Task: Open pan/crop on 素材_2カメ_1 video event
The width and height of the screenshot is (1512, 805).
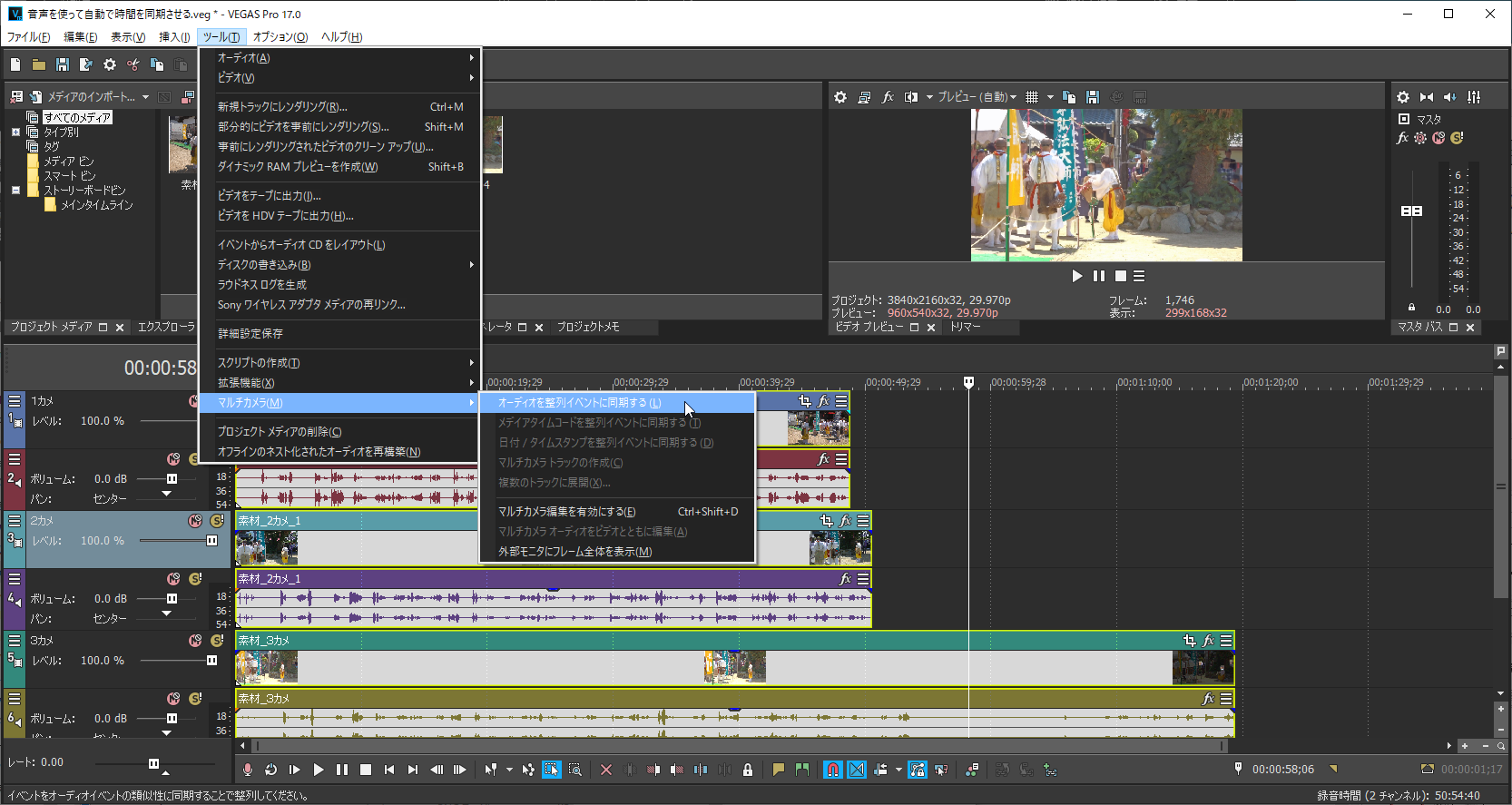Action: pos(826,521)
